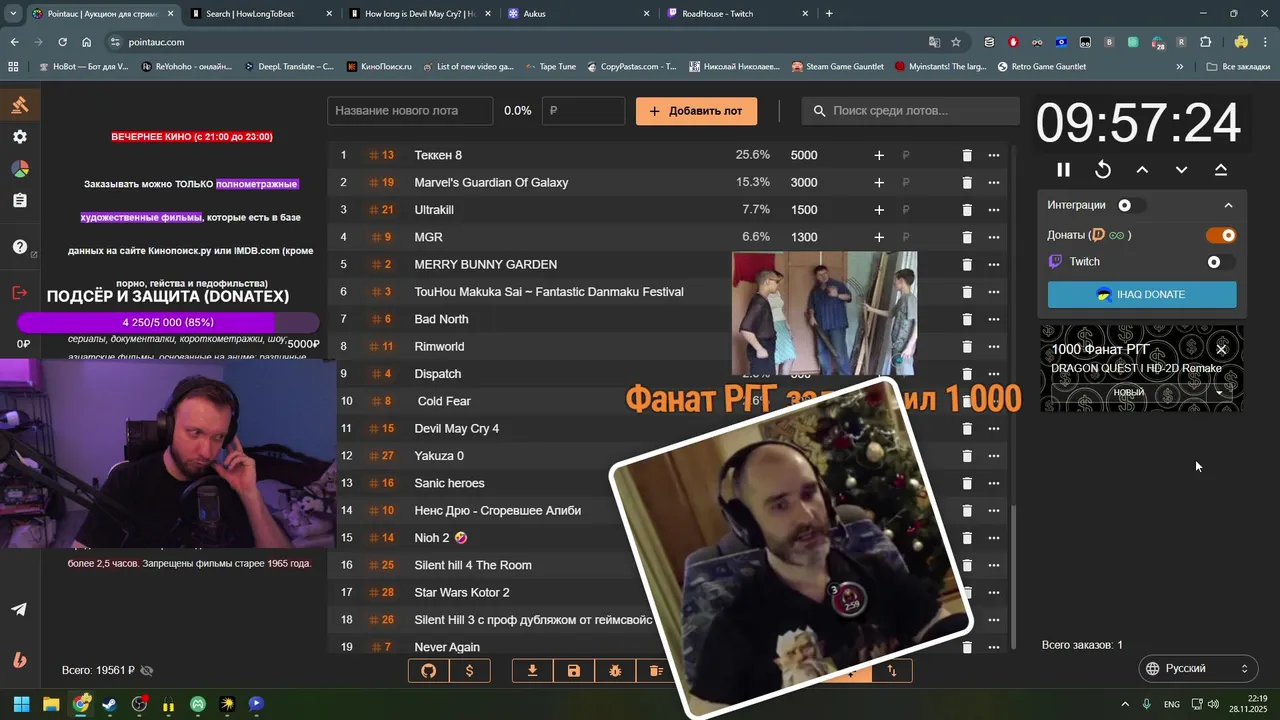Image resolution: width=1280 pixels, height=720 pixels.
Task: Select the Dispatch lot name
Action: (438, 374)
